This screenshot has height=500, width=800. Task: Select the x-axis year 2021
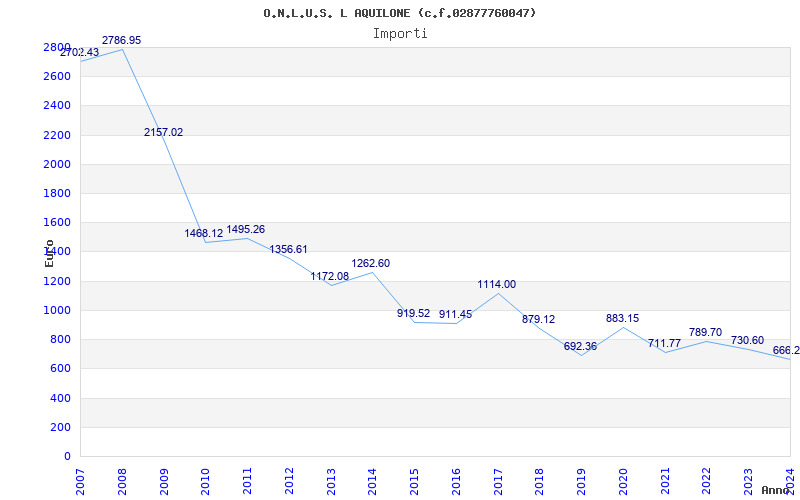point(665,482)
